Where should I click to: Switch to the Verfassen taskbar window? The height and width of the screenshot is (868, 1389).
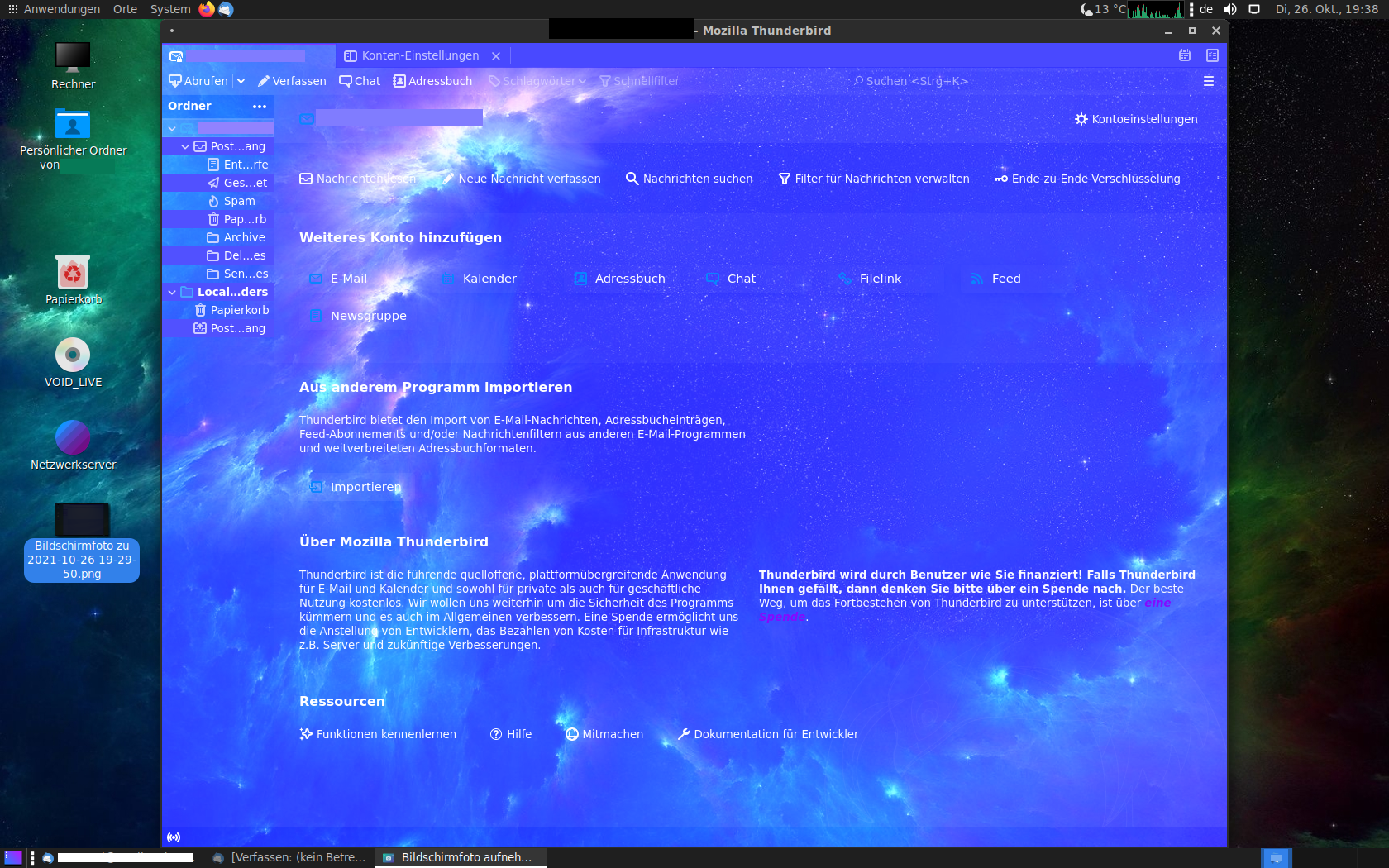click(x=289, y=857)
